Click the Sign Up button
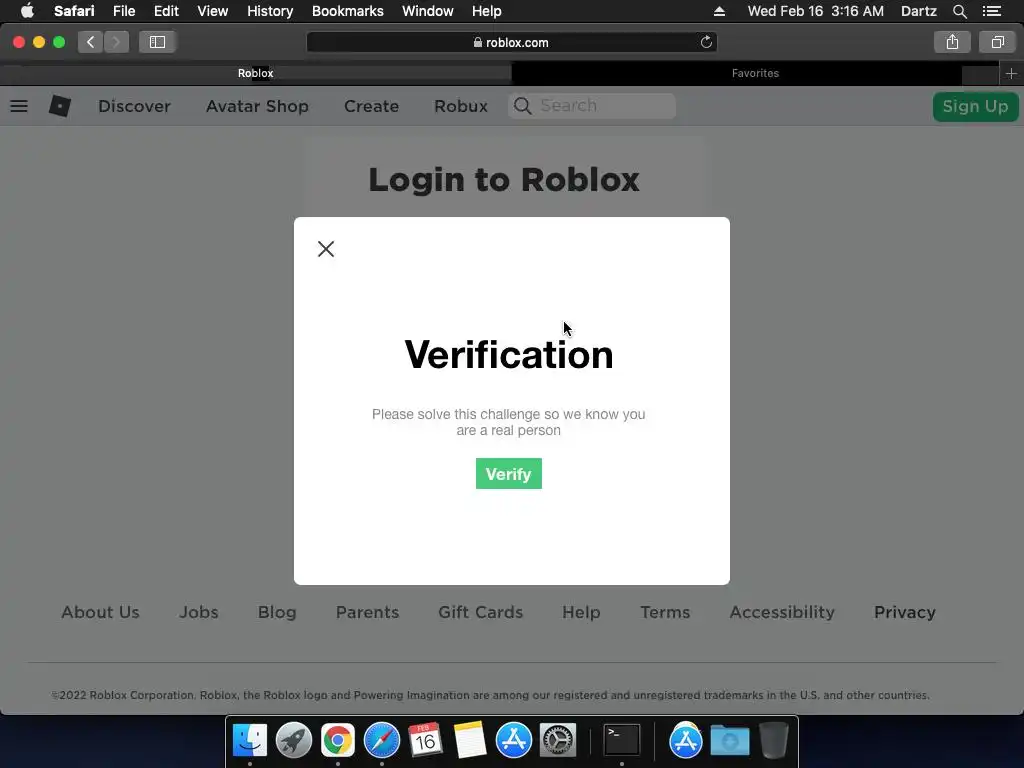Screen dimensions: 1024x768 [x=975, y=106]
